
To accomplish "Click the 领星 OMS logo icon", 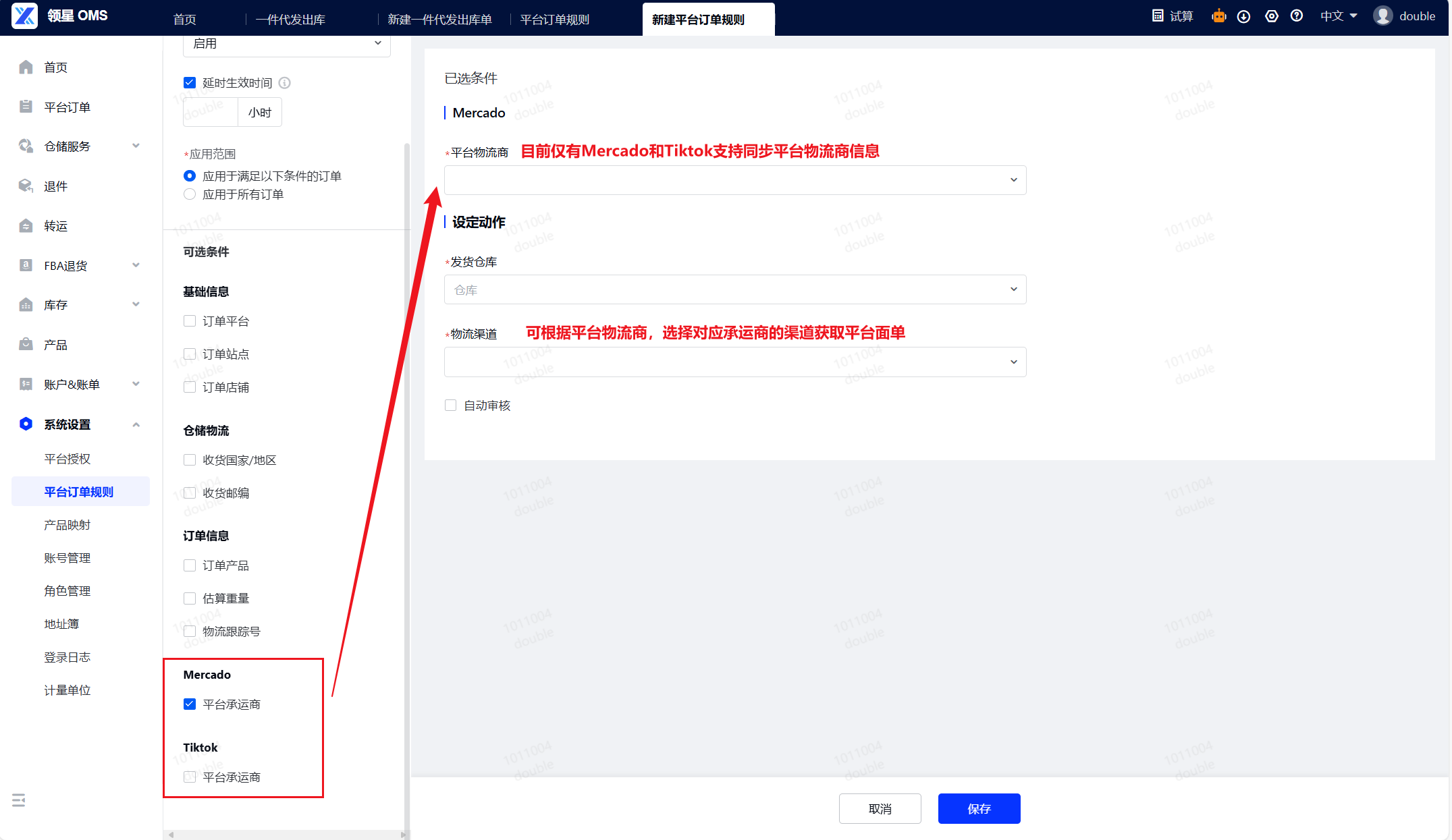I will click(25, 16).
